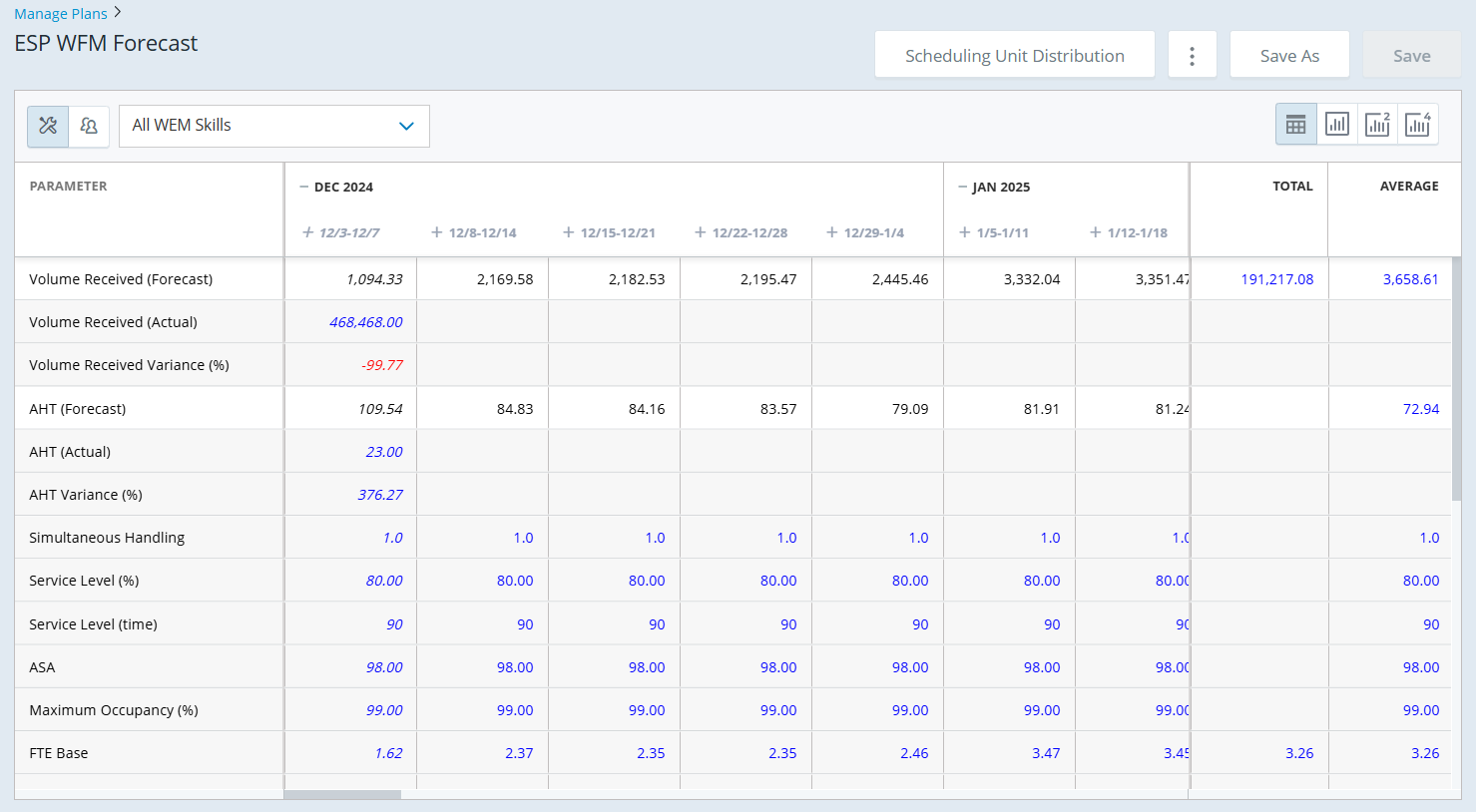
Task: Select the Volume Received Variance (%) row label
Action: [x=129, y=365]
